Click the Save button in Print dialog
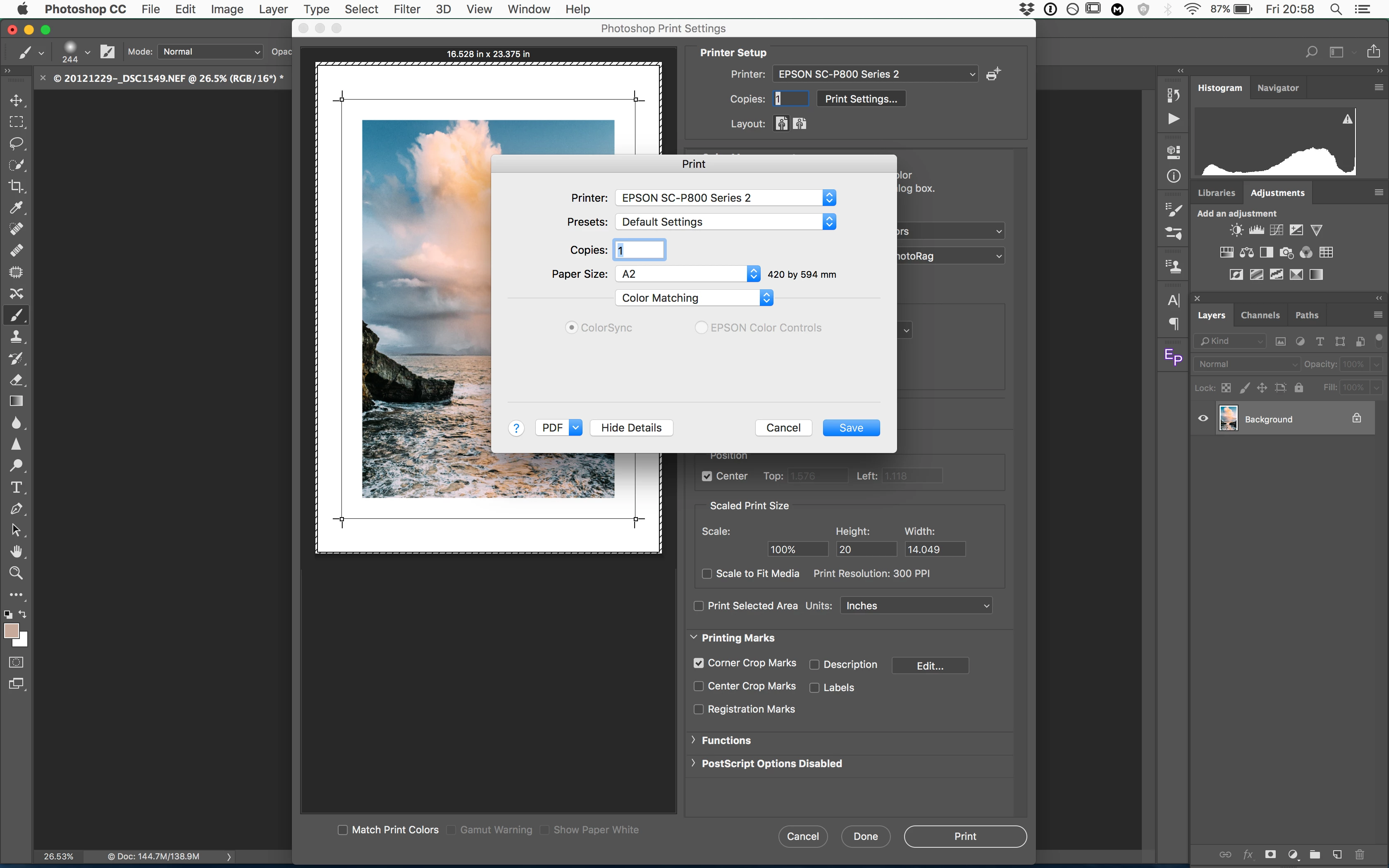The height and width of the screenshot is (868, 1389). tap(851, 428)
